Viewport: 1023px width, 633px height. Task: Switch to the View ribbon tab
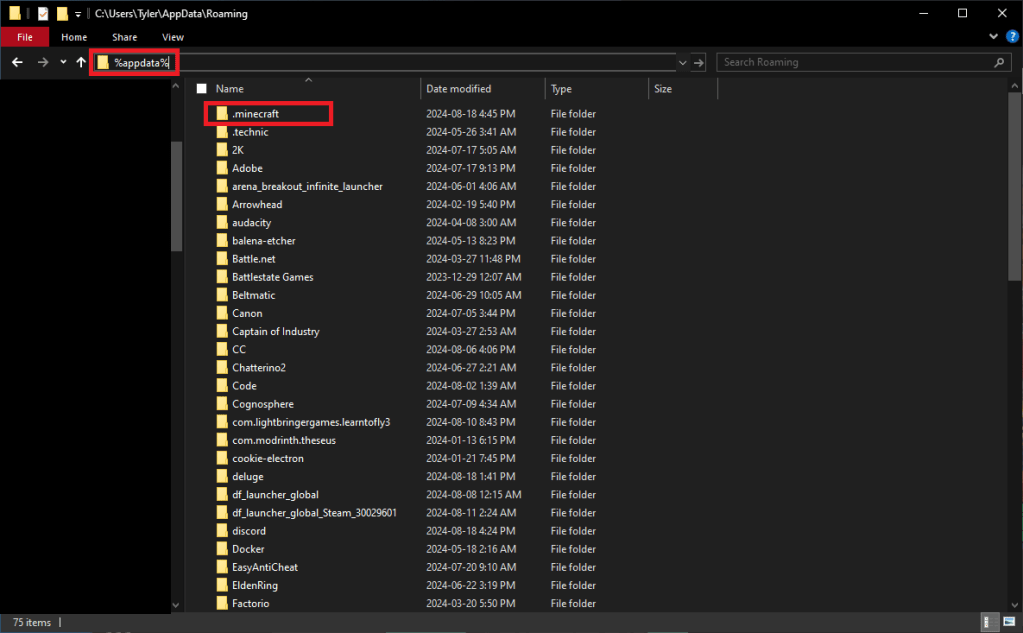click(x=173, y=37)
